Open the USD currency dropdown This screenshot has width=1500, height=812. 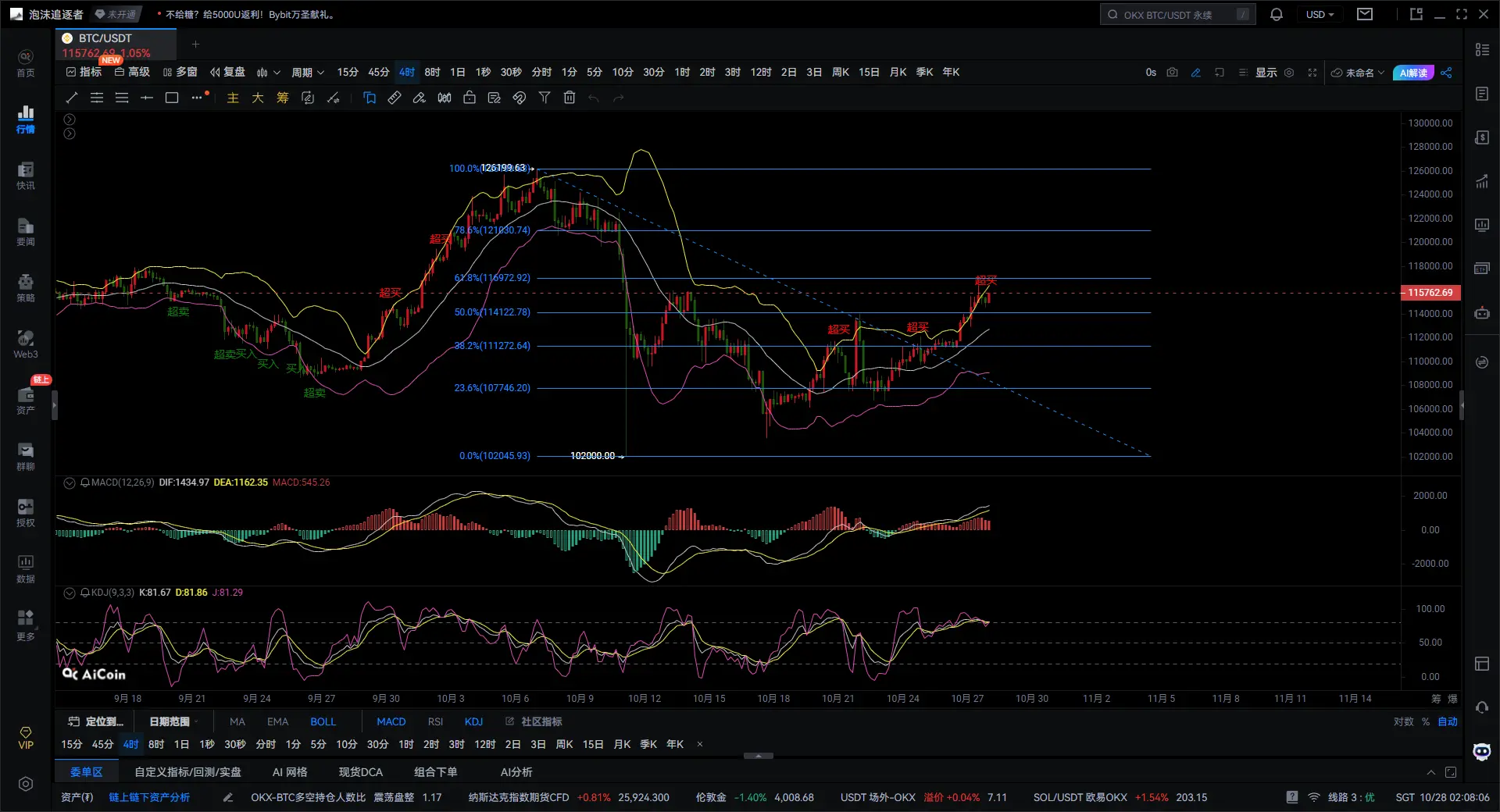1320,15
